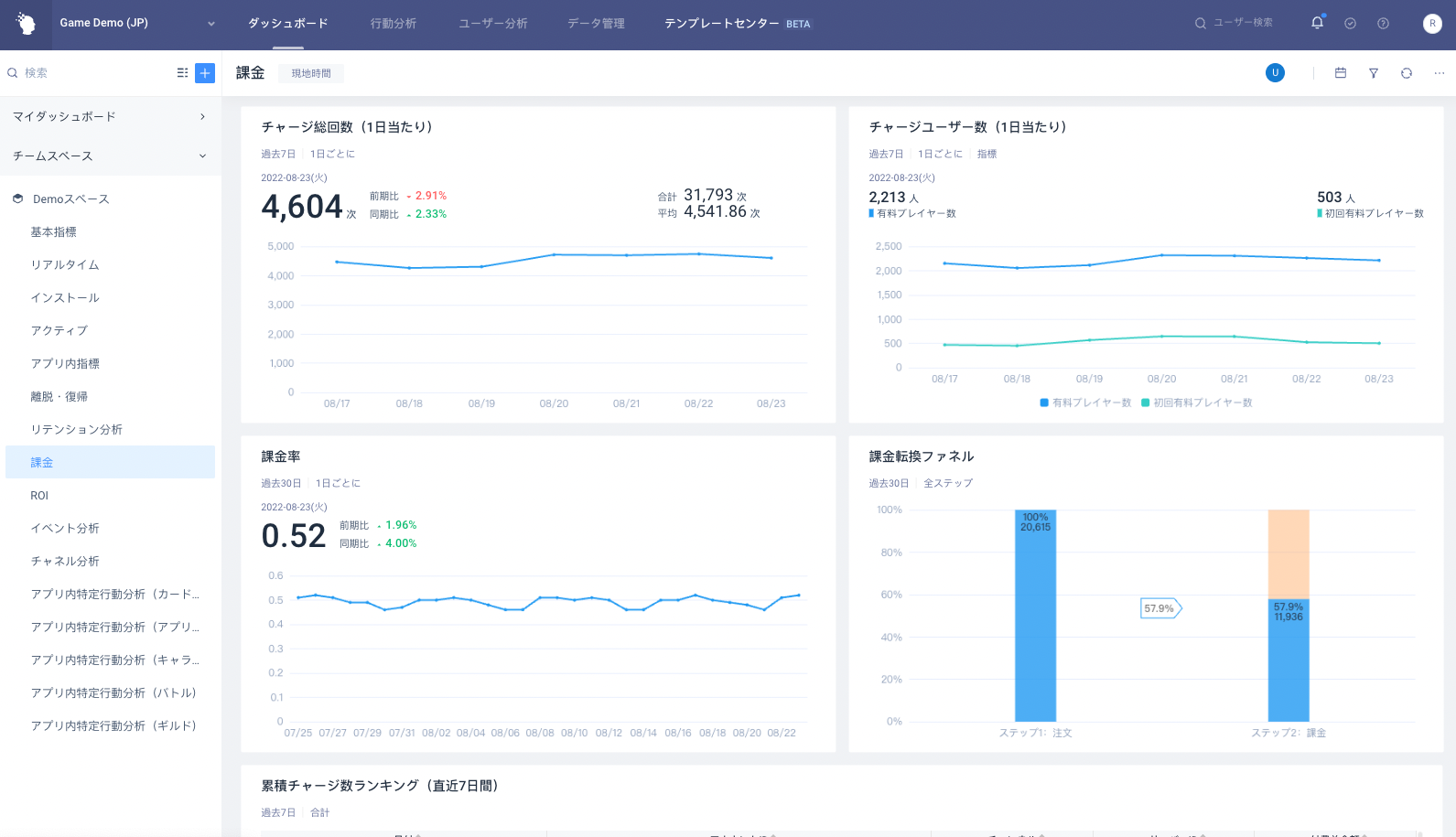Click the 57.9% conversion arrow label
This screenshot has height=837, width=1456.
coord(1161,608)
